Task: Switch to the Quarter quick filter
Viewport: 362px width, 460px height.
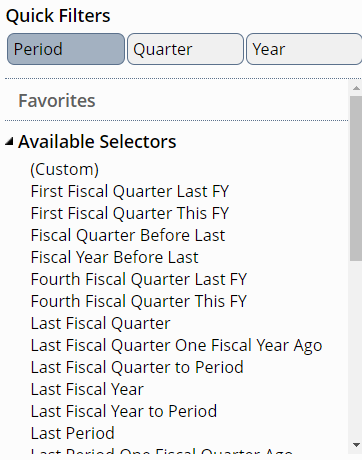Action: click(185, 49)
